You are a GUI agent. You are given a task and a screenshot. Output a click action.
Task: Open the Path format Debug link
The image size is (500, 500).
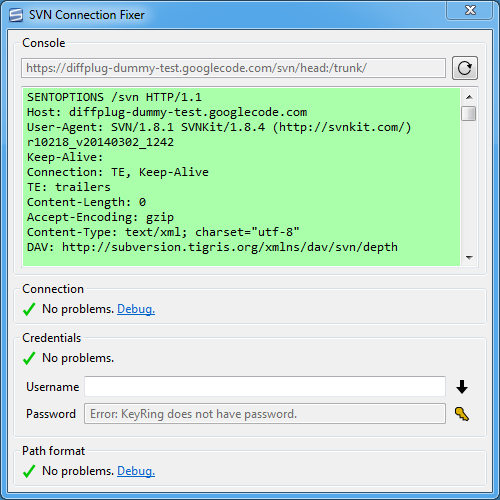click(x=136, y=471)
